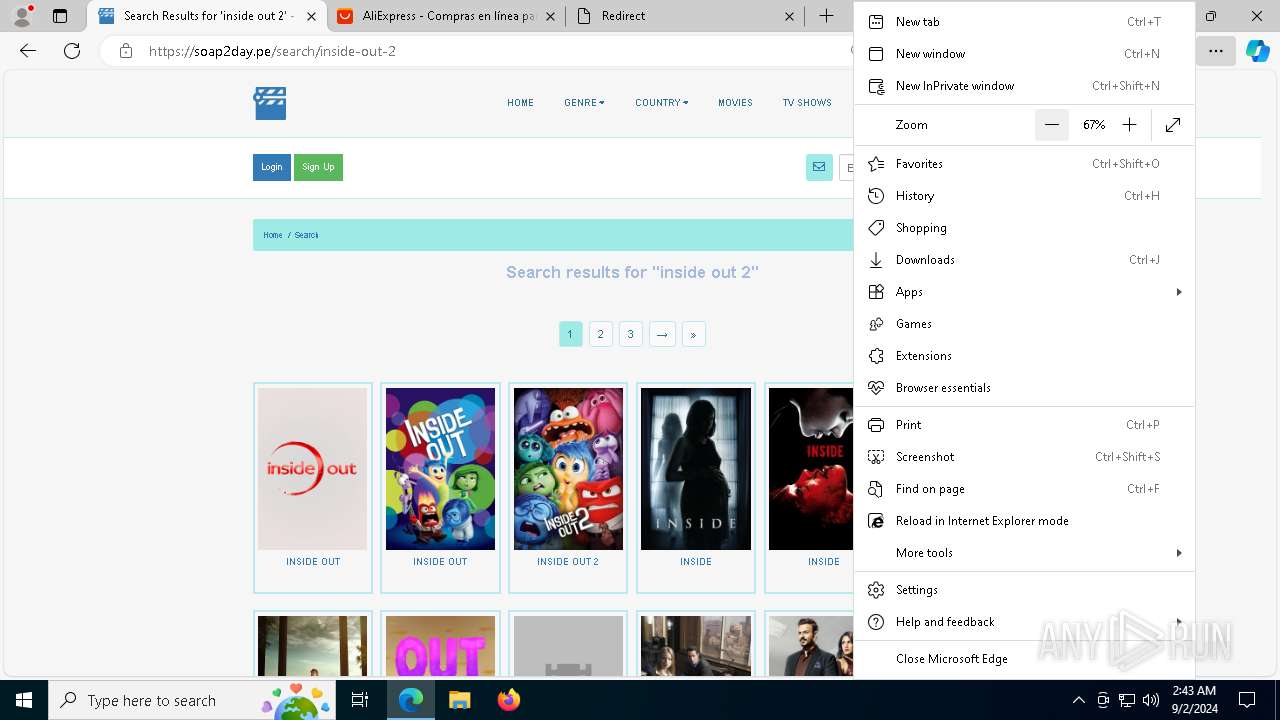Click the Windows taskbar search box

tap(191, 700)
